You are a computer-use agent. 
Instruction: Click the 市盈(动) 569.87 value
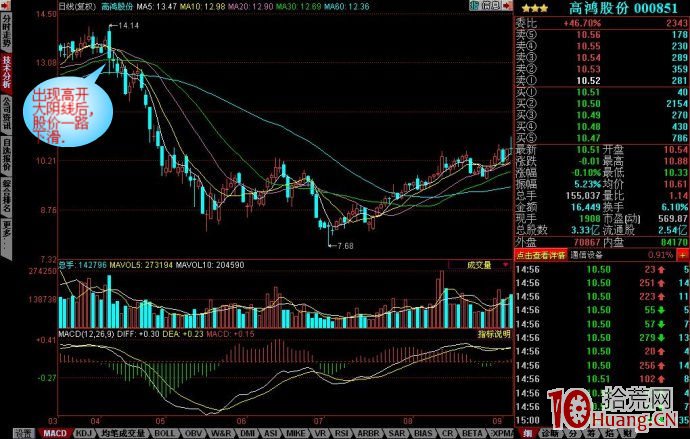click(672, 219)
